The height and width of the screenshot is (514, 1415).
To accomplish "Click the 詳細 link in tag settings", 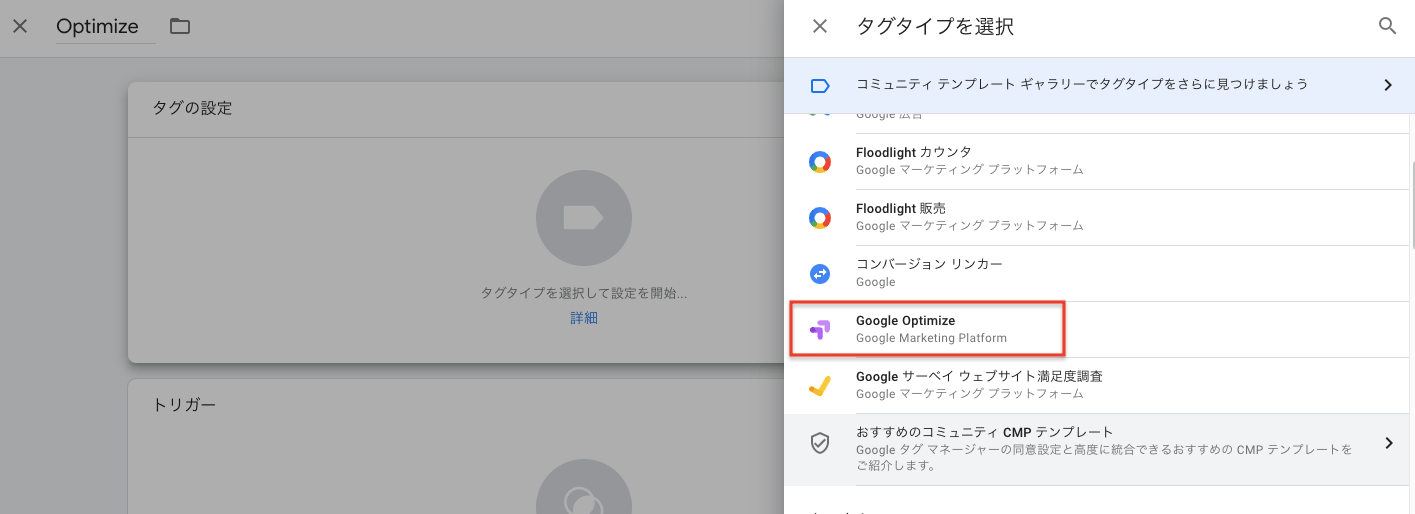I will (584, 318).
